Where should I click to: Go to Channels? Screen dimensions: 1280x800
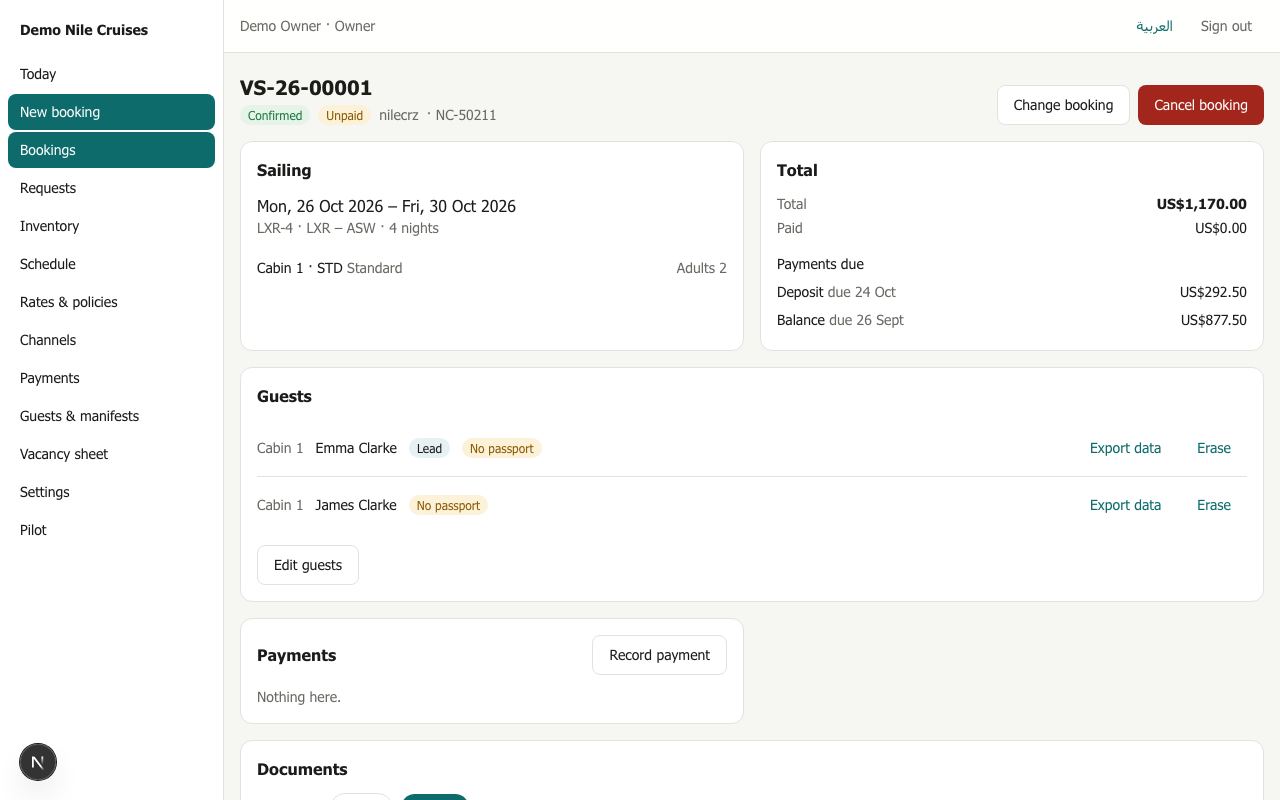point(111,340)
